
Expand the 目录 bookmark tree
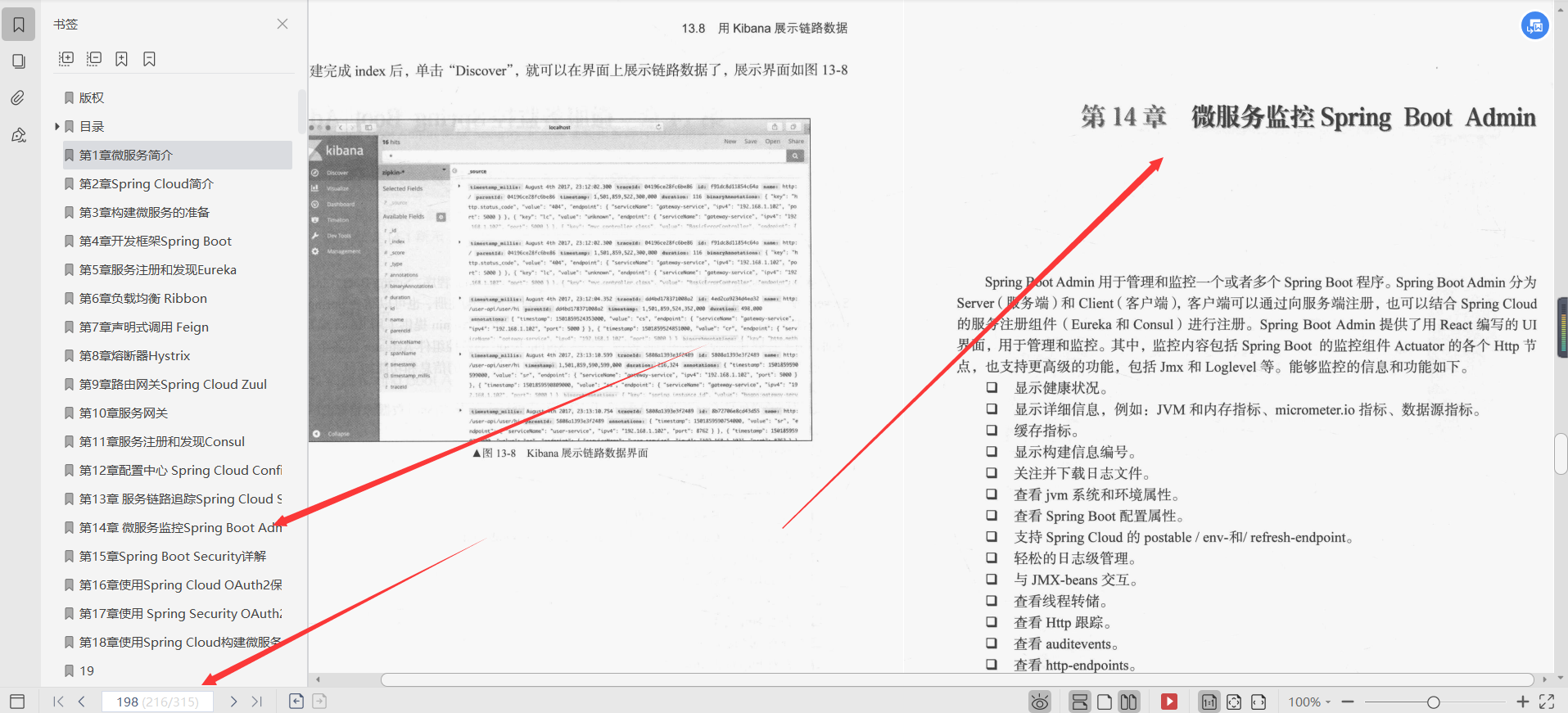coord(57,126)
